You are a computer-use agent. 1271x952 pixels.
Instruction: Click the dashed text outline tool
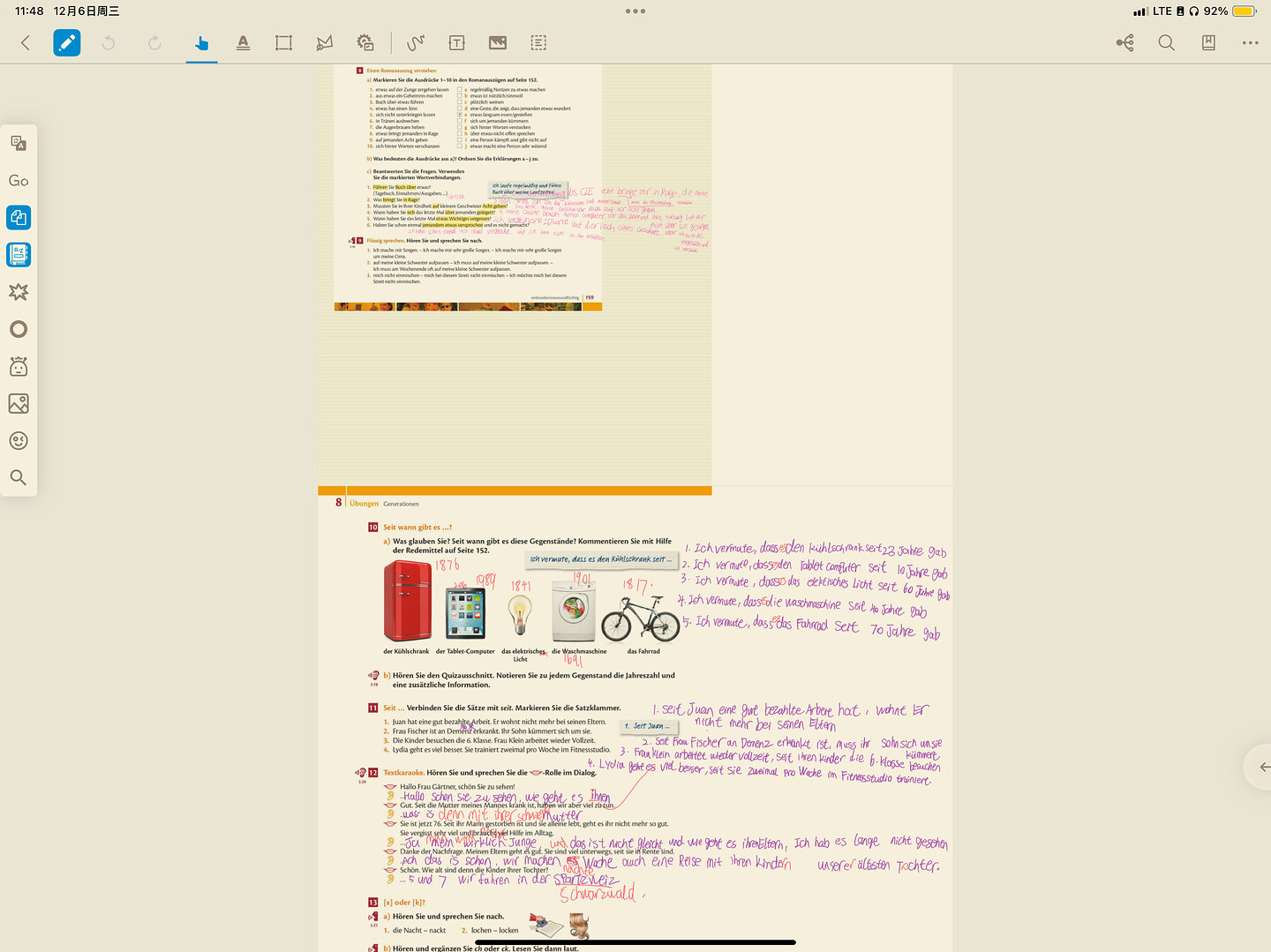click(x=538, y=42)
